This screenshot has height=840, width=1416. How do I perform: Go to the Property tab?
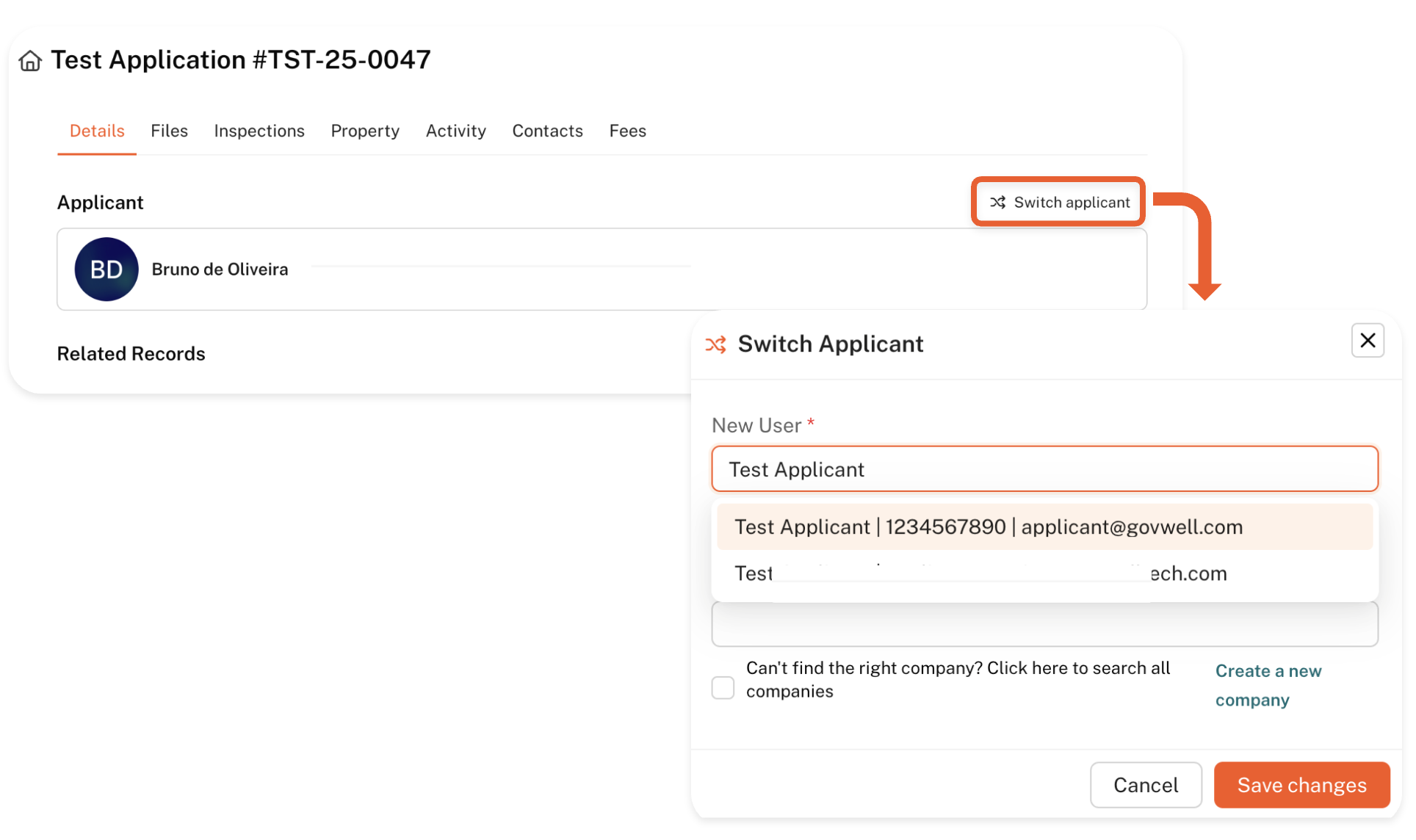point(365,131)
